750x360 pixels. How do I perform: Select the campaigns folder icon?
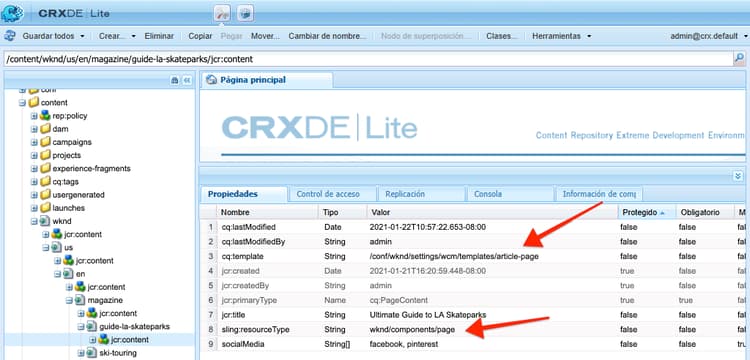(45, 142)
